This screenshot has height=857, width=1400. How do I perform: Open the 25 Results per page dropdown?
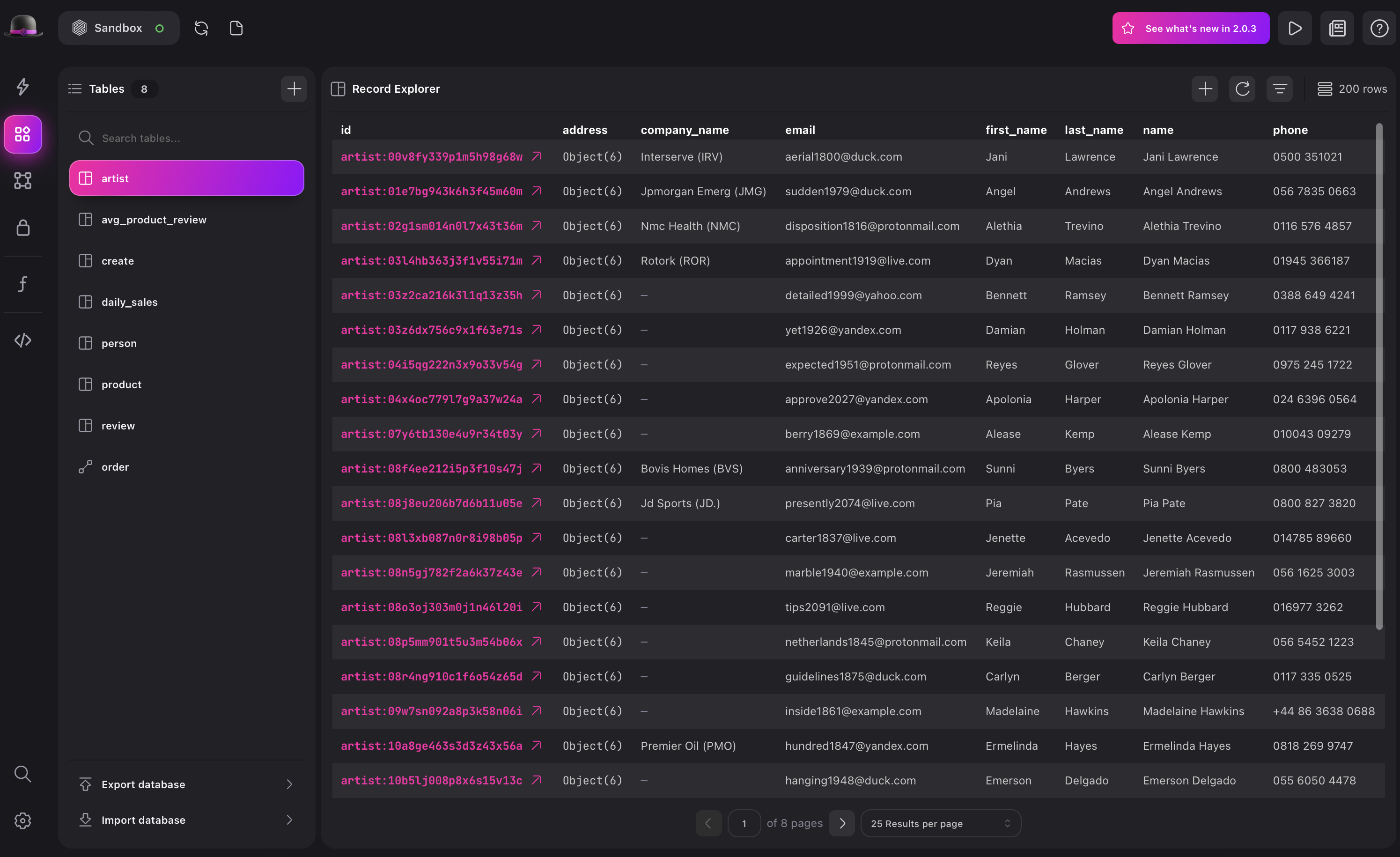click(x=940, y=823)
